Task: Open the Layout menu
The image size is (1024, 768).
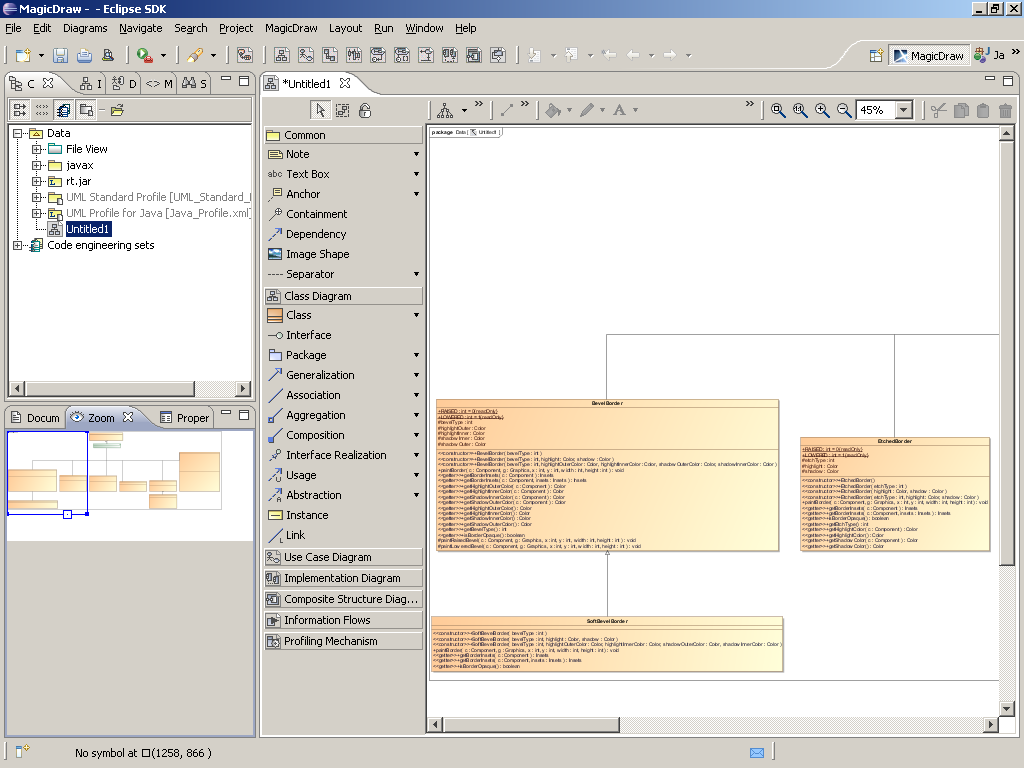Action: pyautogui.click(x=345, y=28)
